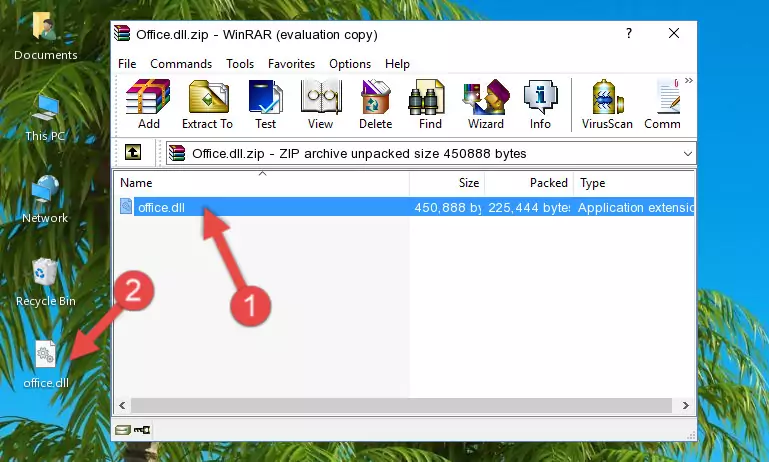The width and height of the screenshot is (769, 462).
Task: Select the office.dll row in the archive
Action: tap(405, 207)
